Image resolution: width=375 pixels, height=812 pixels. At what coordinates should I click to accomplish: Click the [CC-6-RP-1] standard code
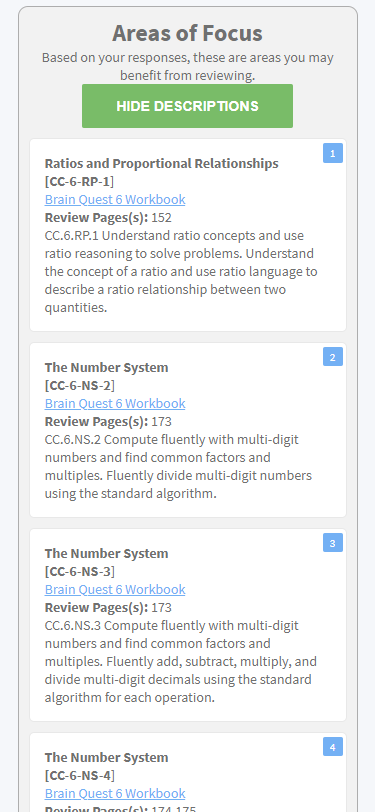pos(79,182)
